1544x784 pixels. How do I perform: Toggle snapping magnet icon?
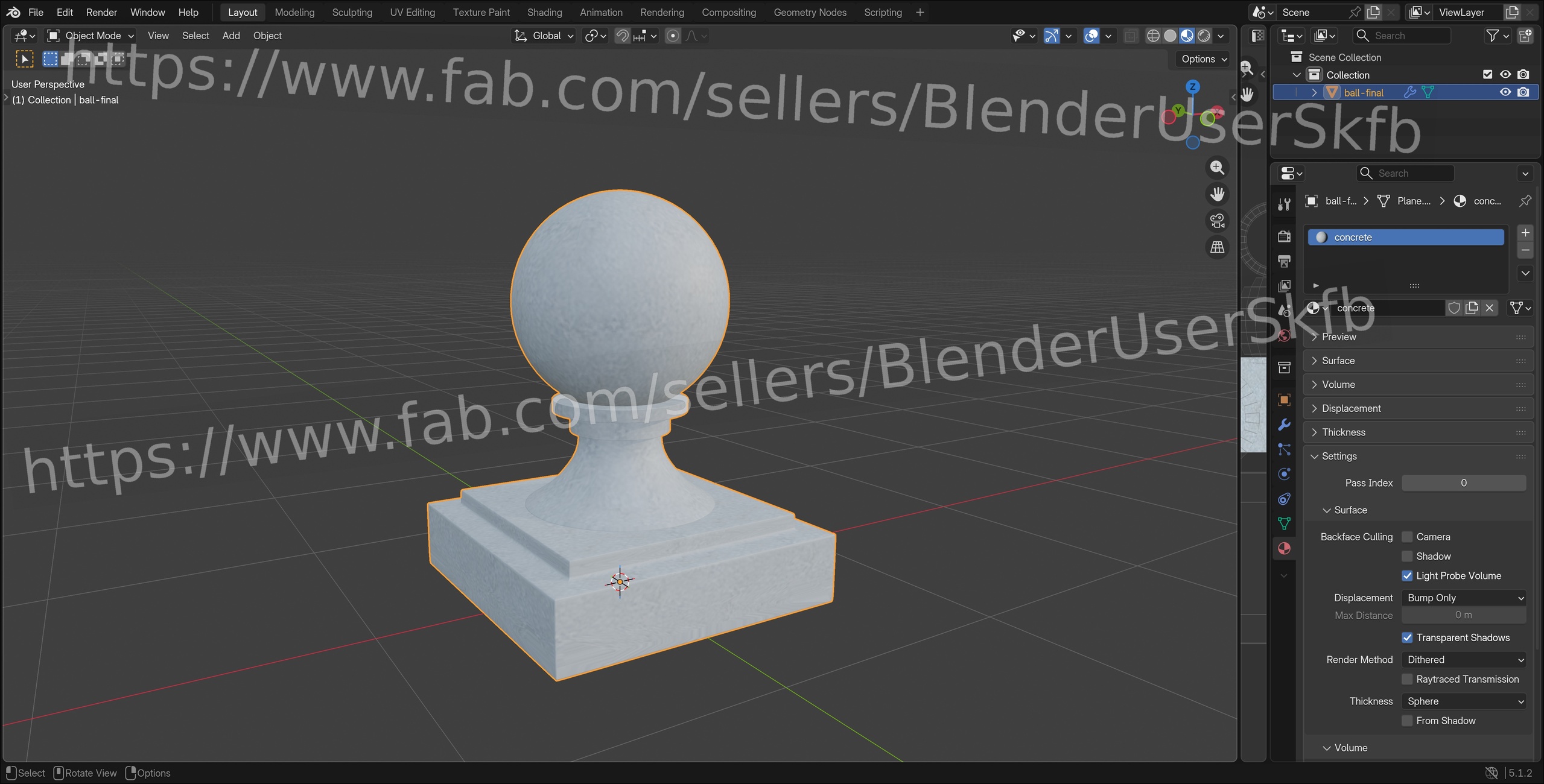[x=622, y=36]
